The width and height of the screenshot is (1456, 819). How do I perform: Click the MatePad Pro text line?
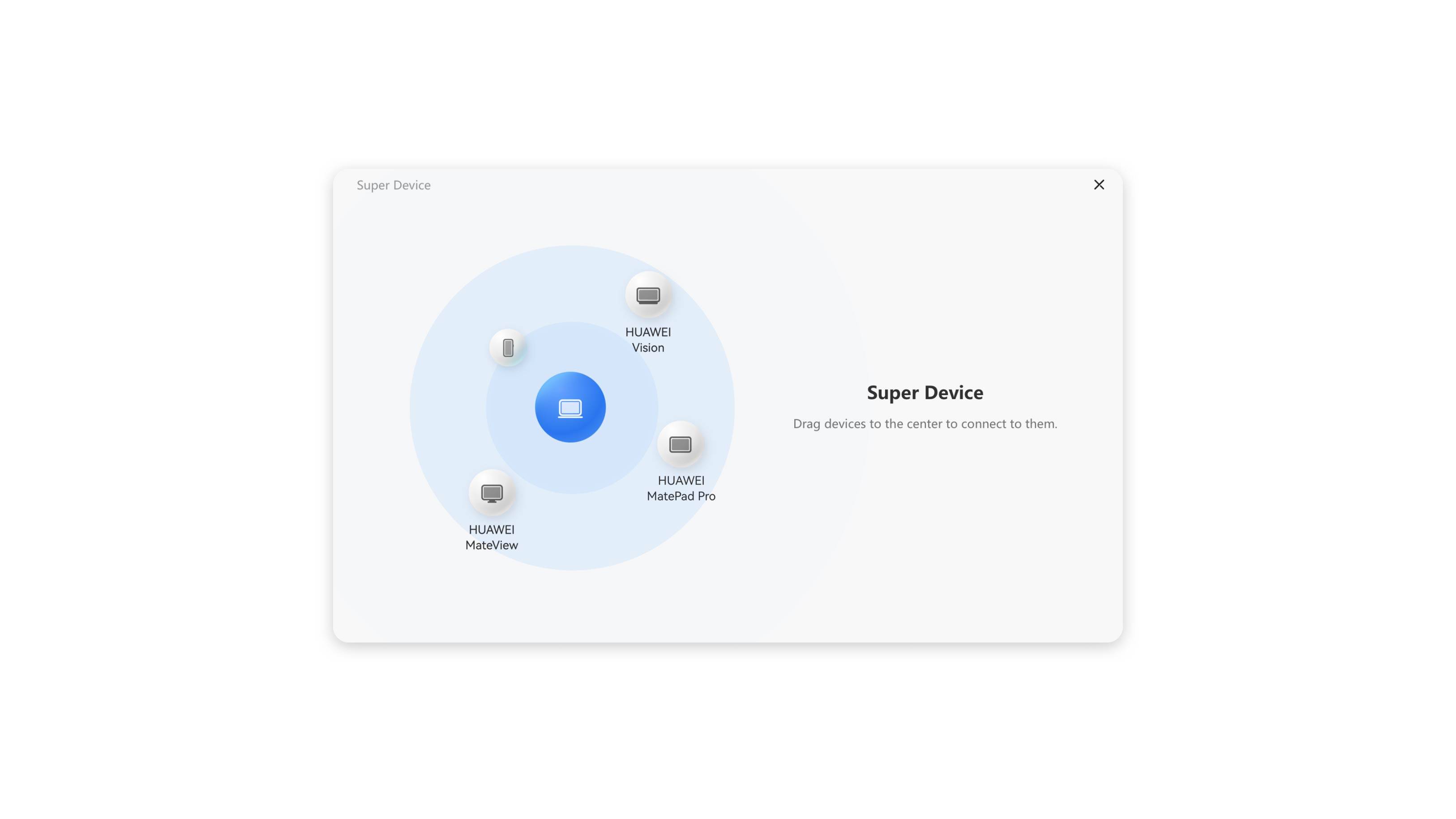tap(681, 496)
